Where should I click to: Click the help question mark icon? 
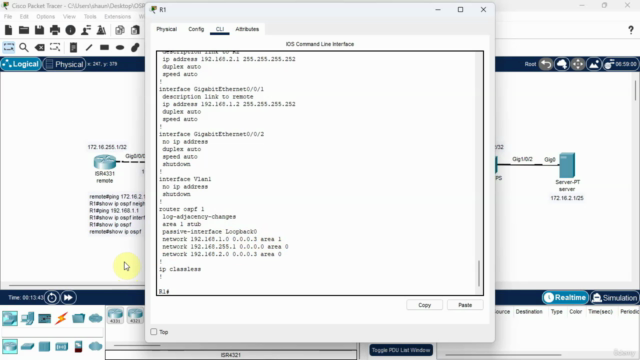coord(631,30)
